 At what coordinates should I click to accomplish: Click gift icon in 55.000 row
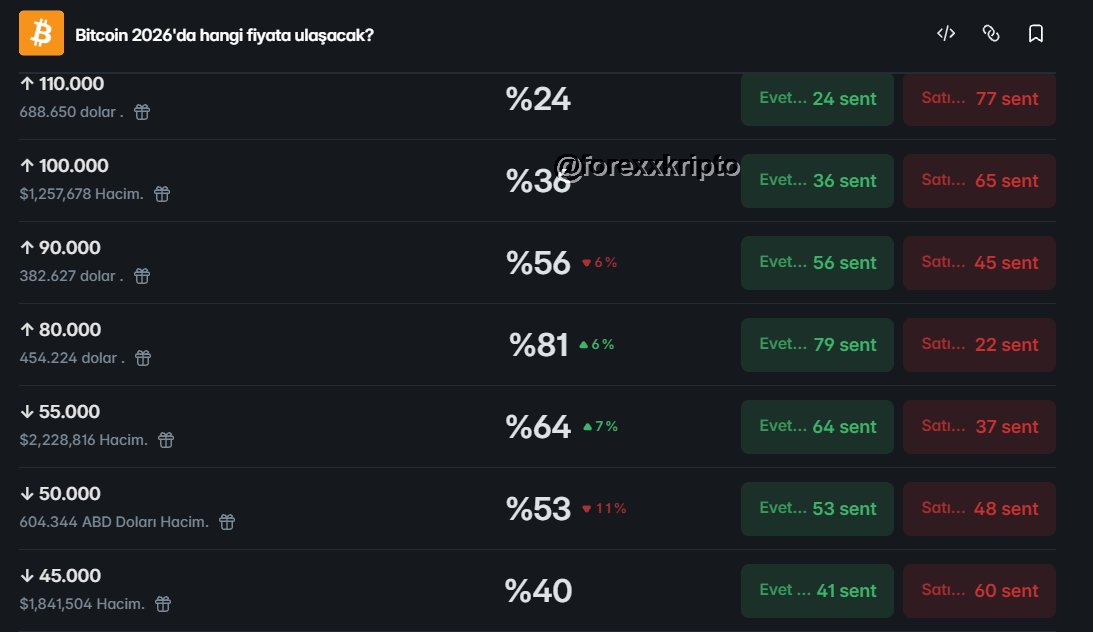166,440
